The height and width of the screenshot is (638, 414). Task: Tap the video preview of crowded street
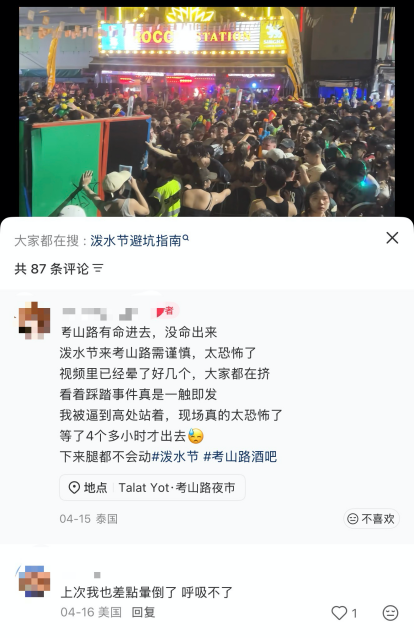207,111
